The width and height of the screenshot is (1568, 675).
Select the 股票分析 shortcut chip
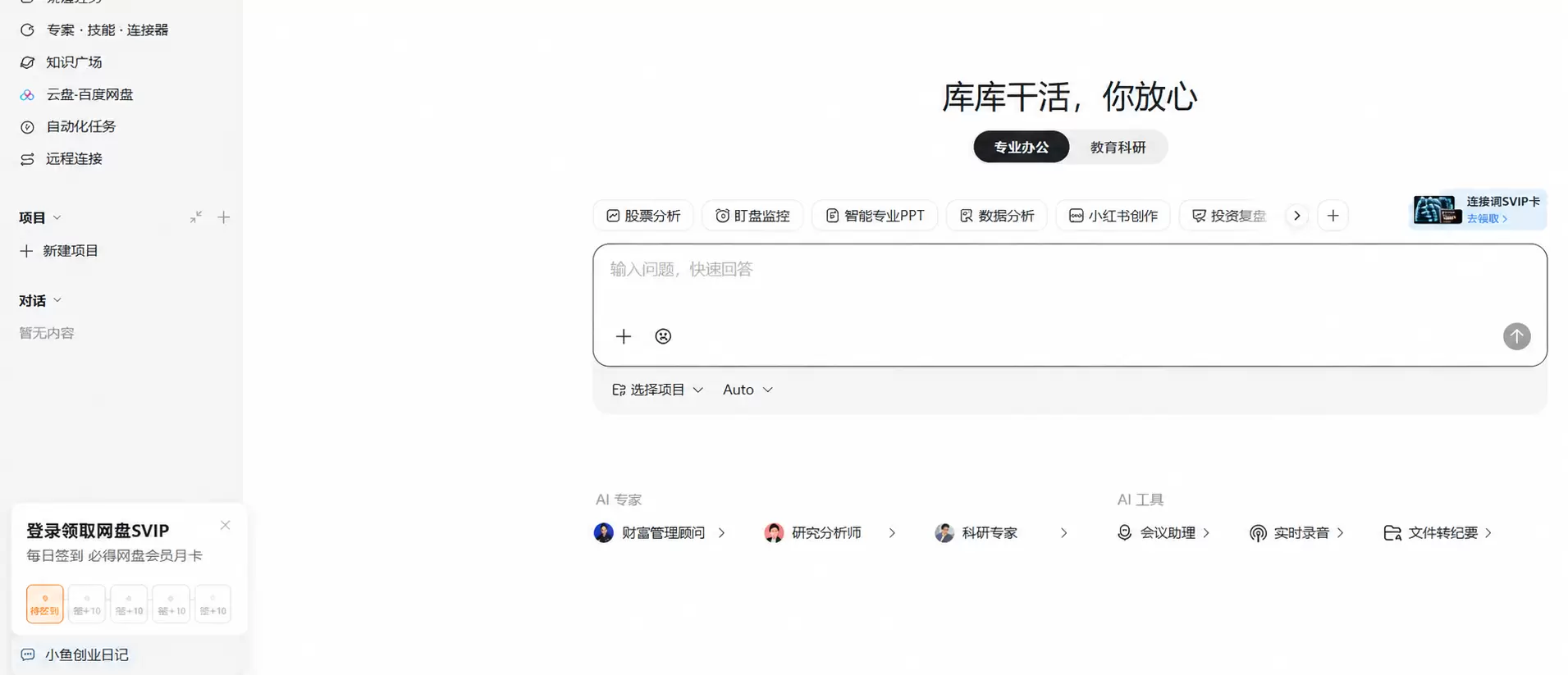coord(643,216)
